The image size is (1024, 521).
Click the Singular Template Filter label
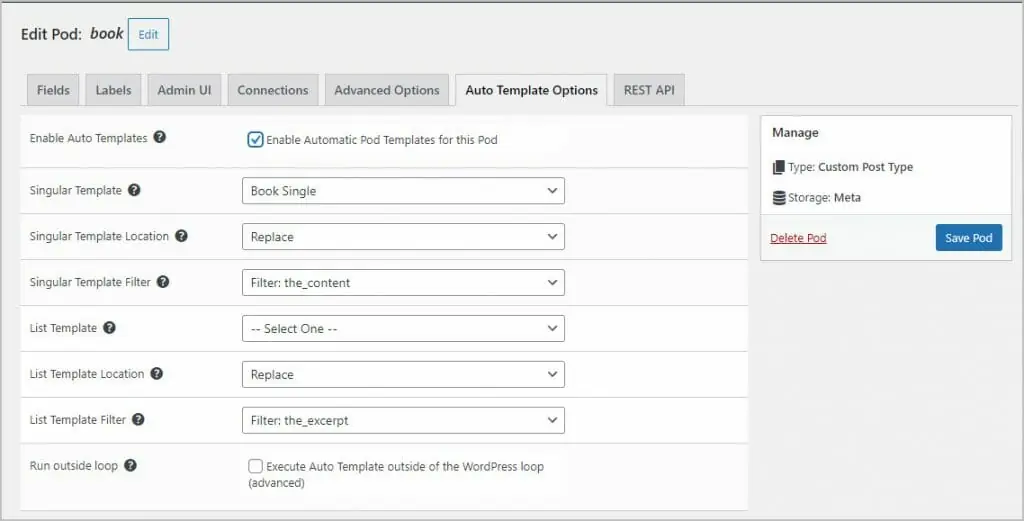tap(90, 282)
